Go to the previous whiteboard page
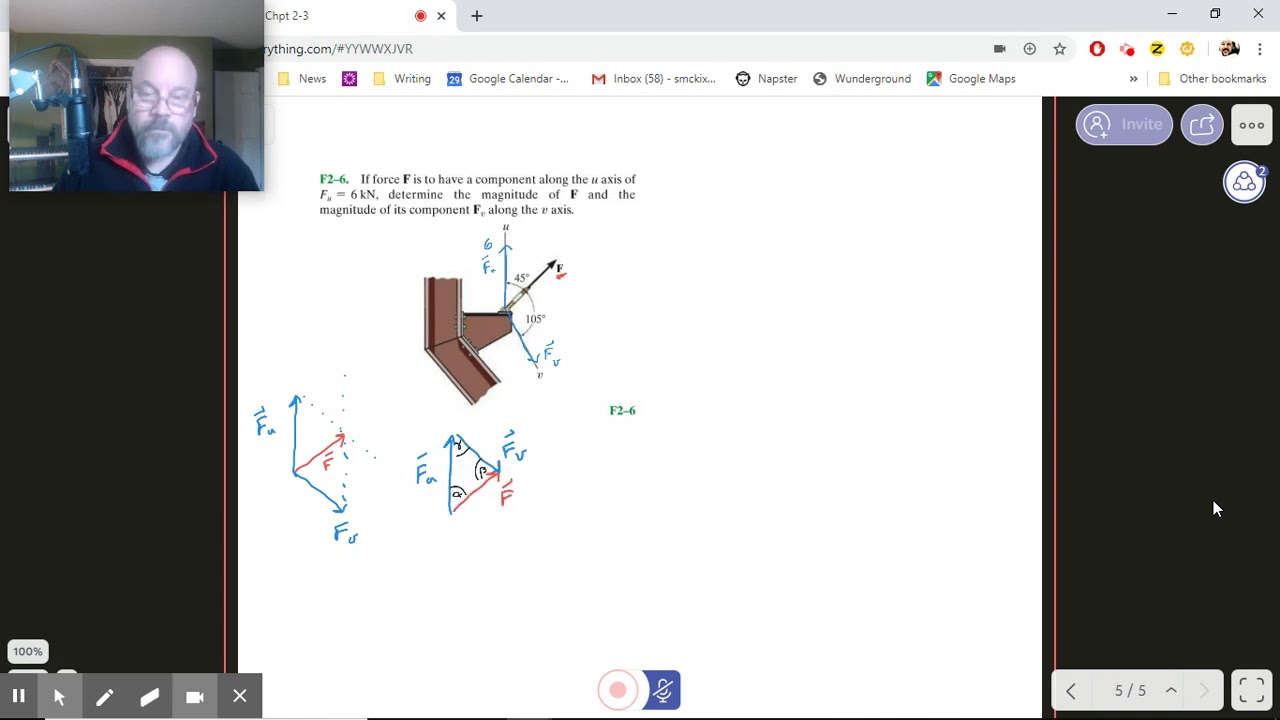The width and height of the screenshot is (1280, 720). tap(1070, 691)
